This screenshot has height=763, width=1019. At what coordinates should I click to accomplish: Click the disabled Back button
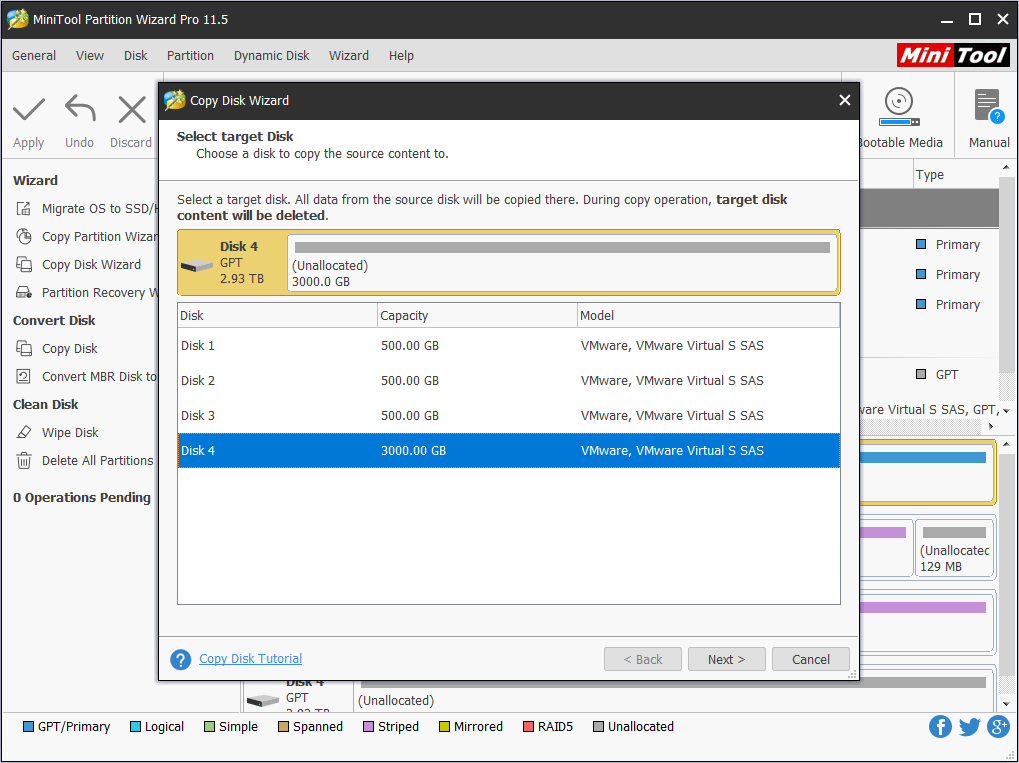[643, 659]
